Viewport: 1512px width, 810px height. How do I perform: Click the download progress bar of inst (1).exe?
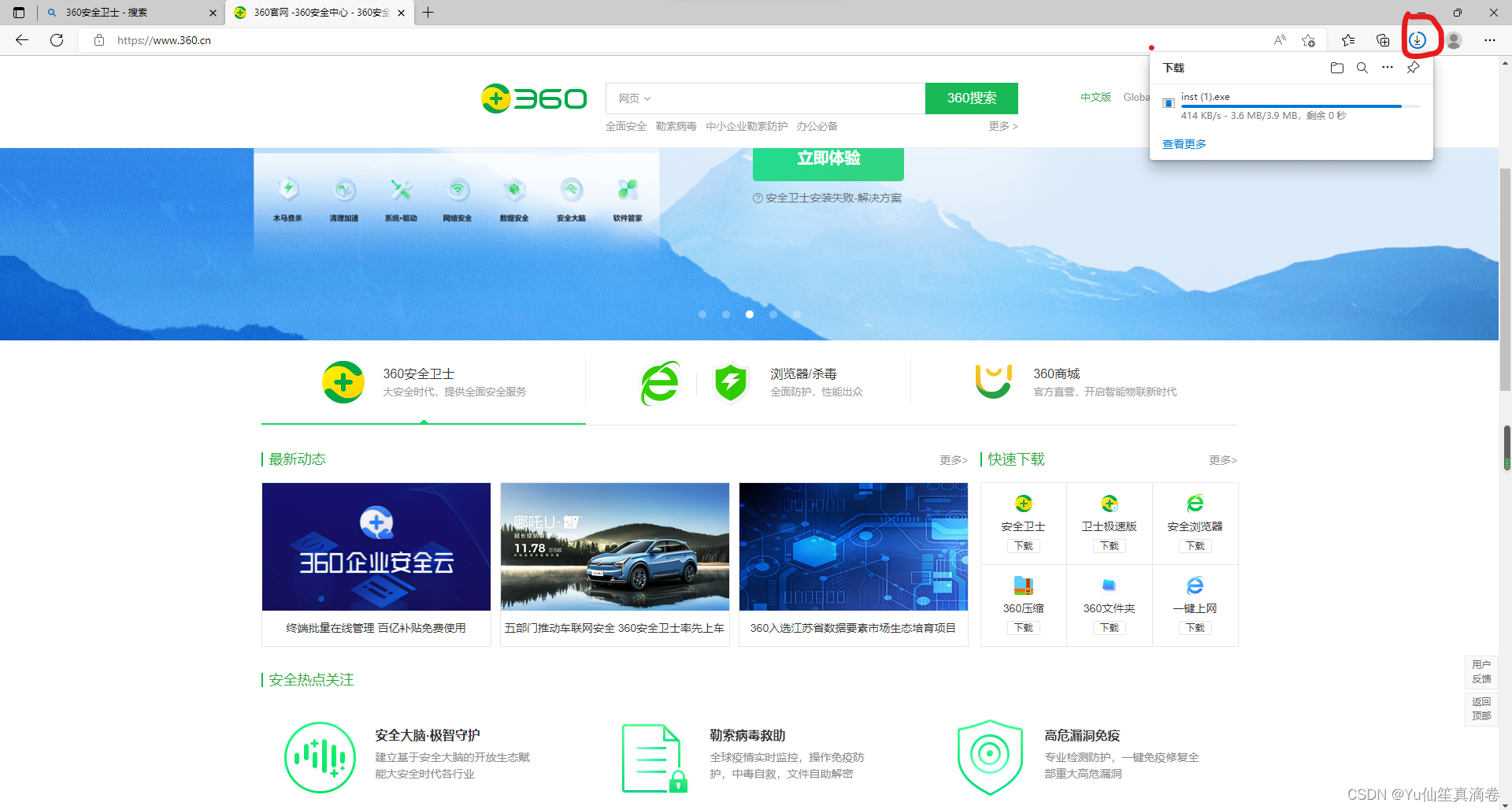[1301, 106]
